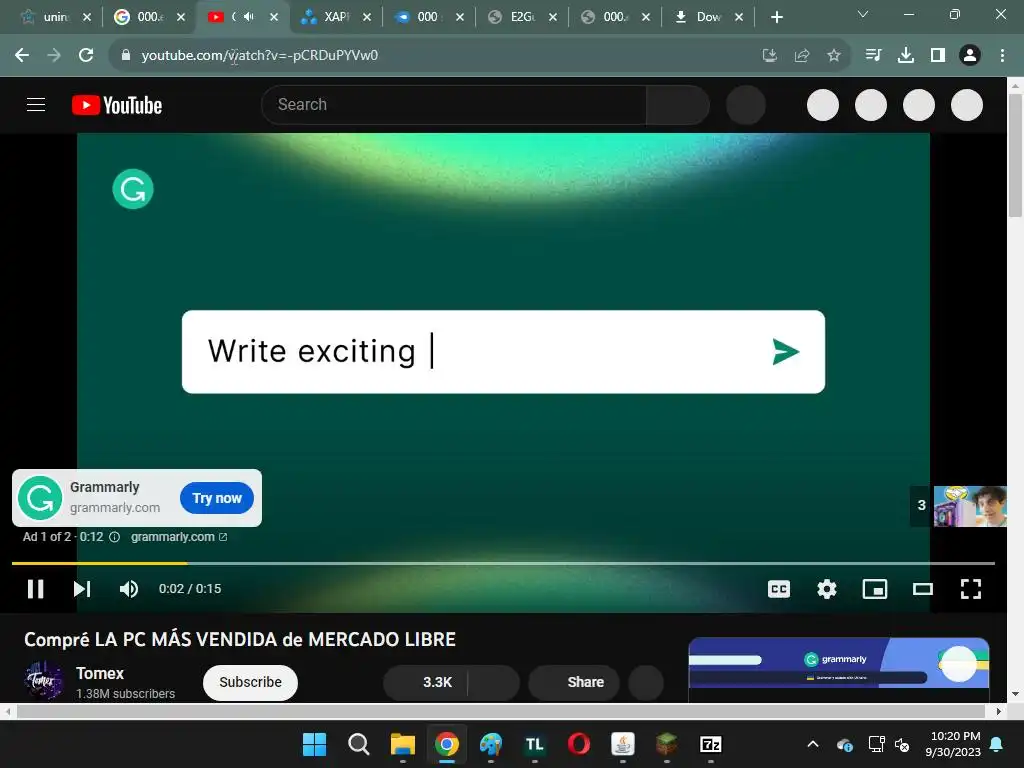Go forward in browser
The width and height of the screenshot is (1024, 768).
pyautogui.click(x=54, y=56)
